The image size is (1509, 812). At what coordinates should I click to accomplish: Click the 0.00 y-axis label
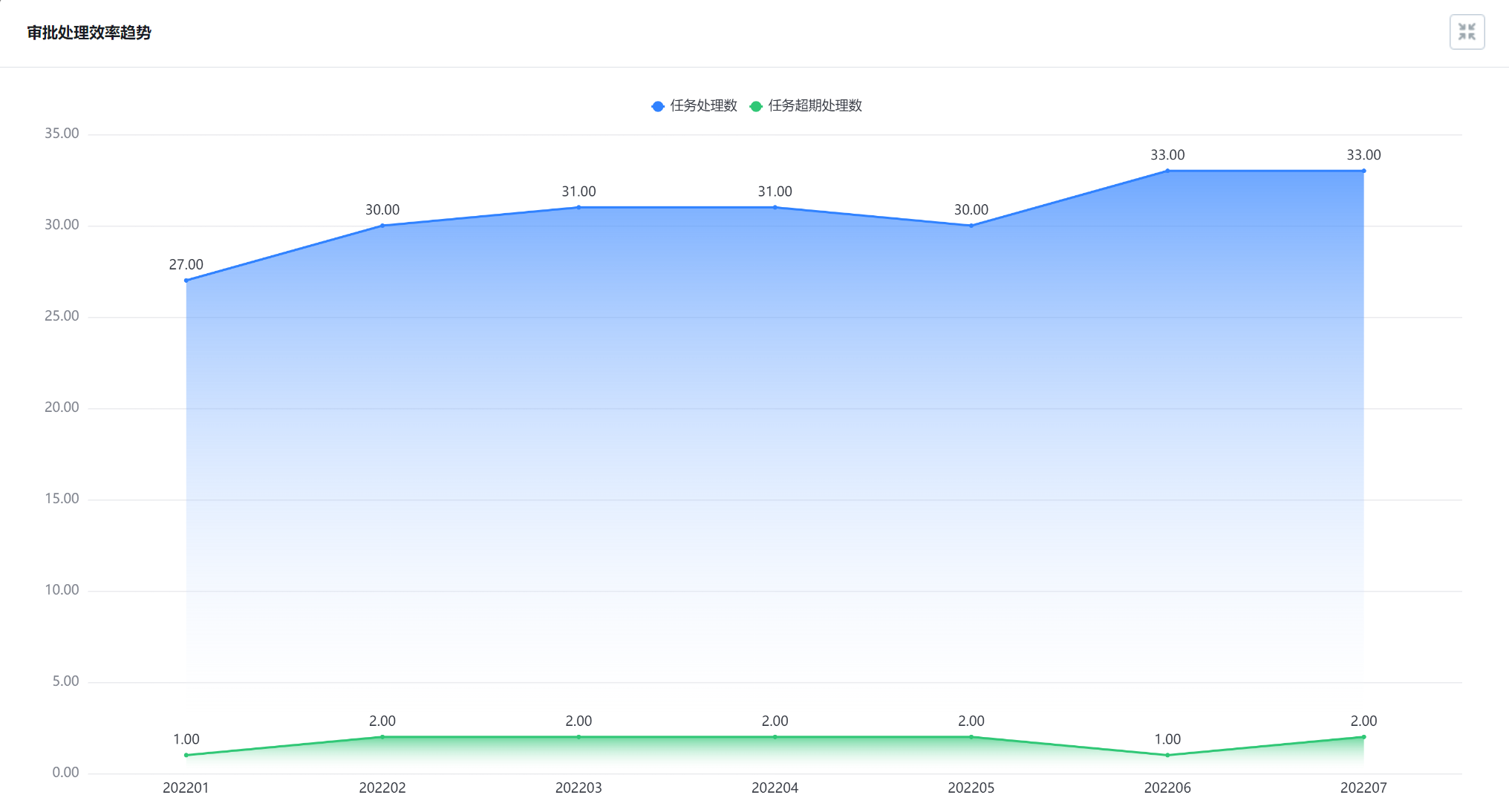pyautogui.click(x=65, y=773)
